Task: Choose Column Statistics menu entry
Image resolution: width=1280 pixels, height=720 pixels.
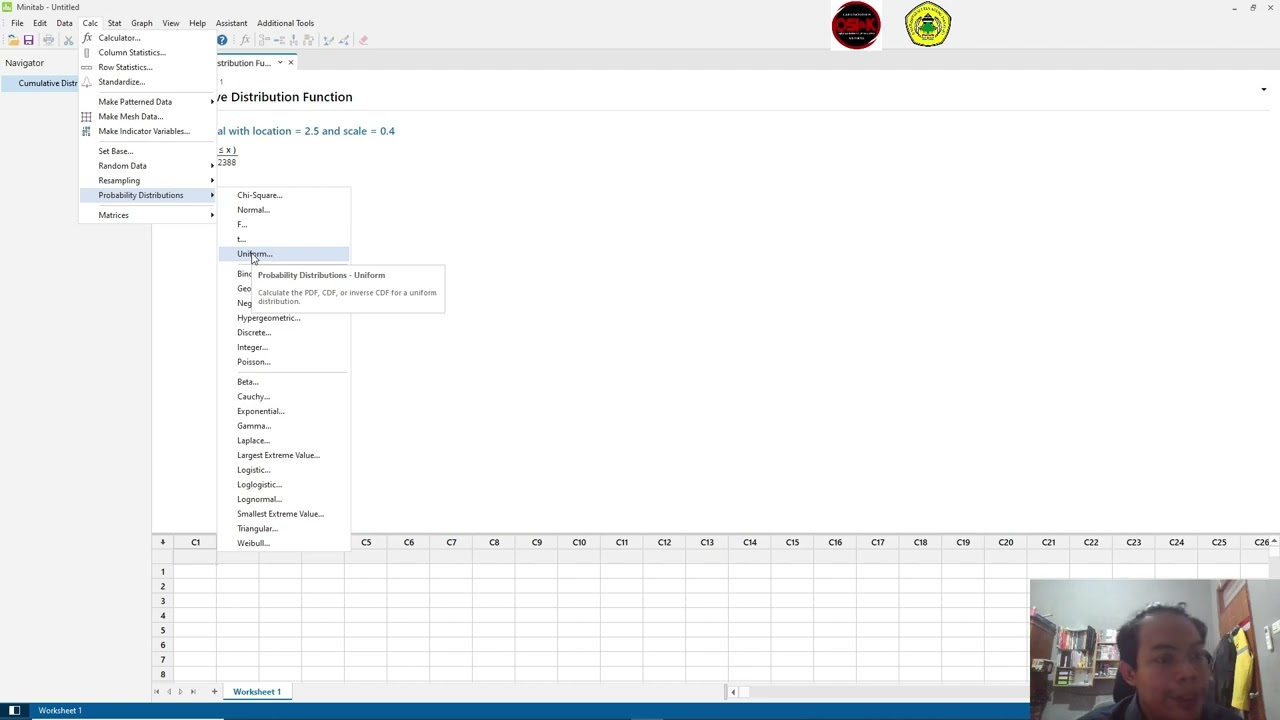Action: point(148,52)
